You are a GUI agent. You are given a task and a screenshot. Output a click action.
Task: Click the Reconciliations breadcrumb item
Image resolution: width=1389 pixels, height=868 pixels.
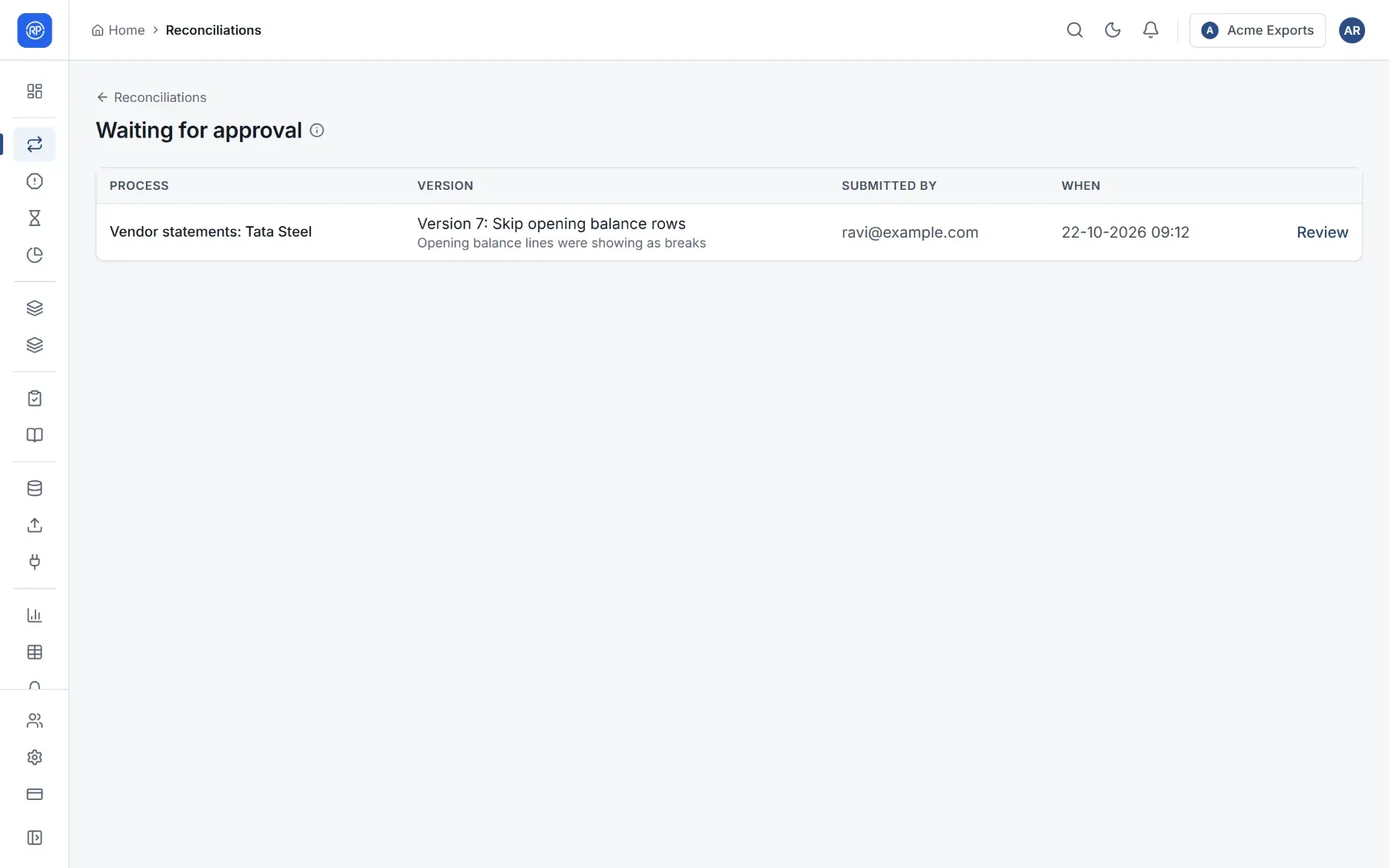213,30
